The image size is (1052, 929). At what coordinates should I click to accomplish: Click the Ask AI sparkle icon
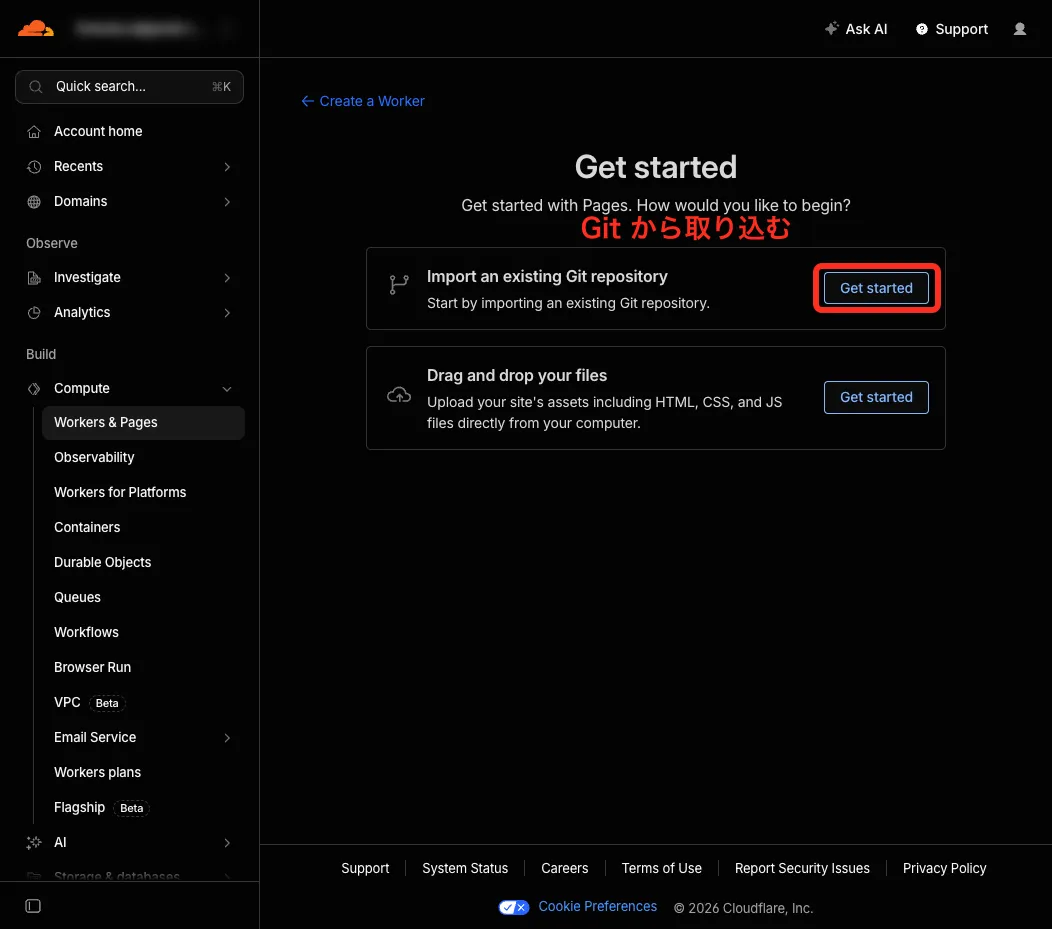point(831,28)
